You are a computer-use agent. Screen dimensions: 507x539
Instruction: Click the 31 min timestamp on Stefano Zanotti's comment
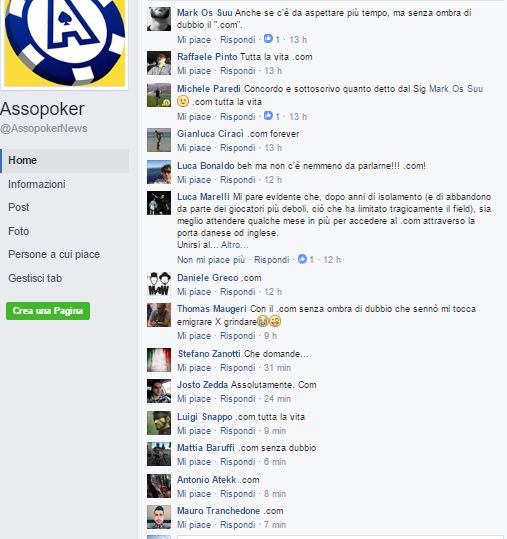[x=277, y=368]
